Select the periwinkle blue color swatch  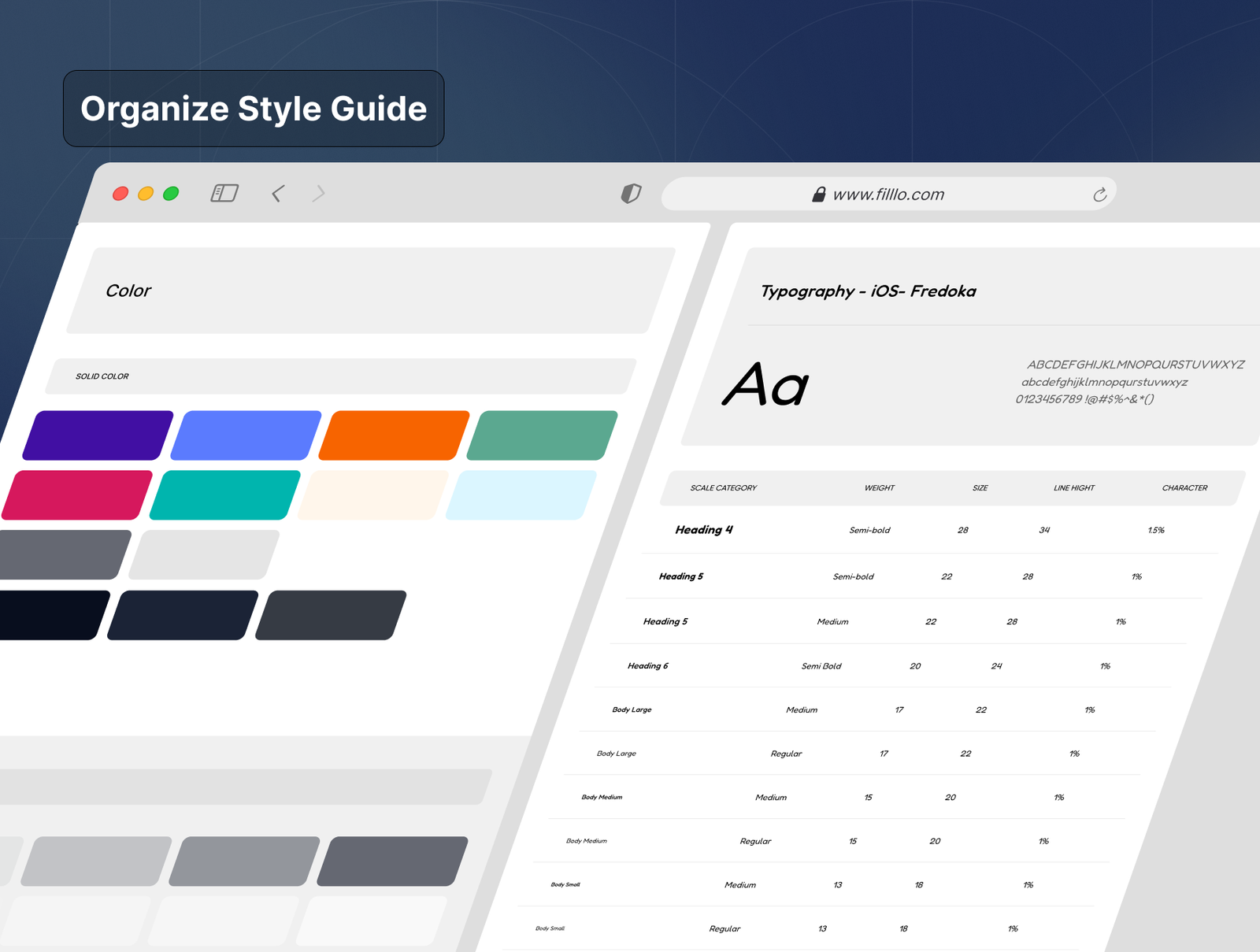click(x=246, y=435)
